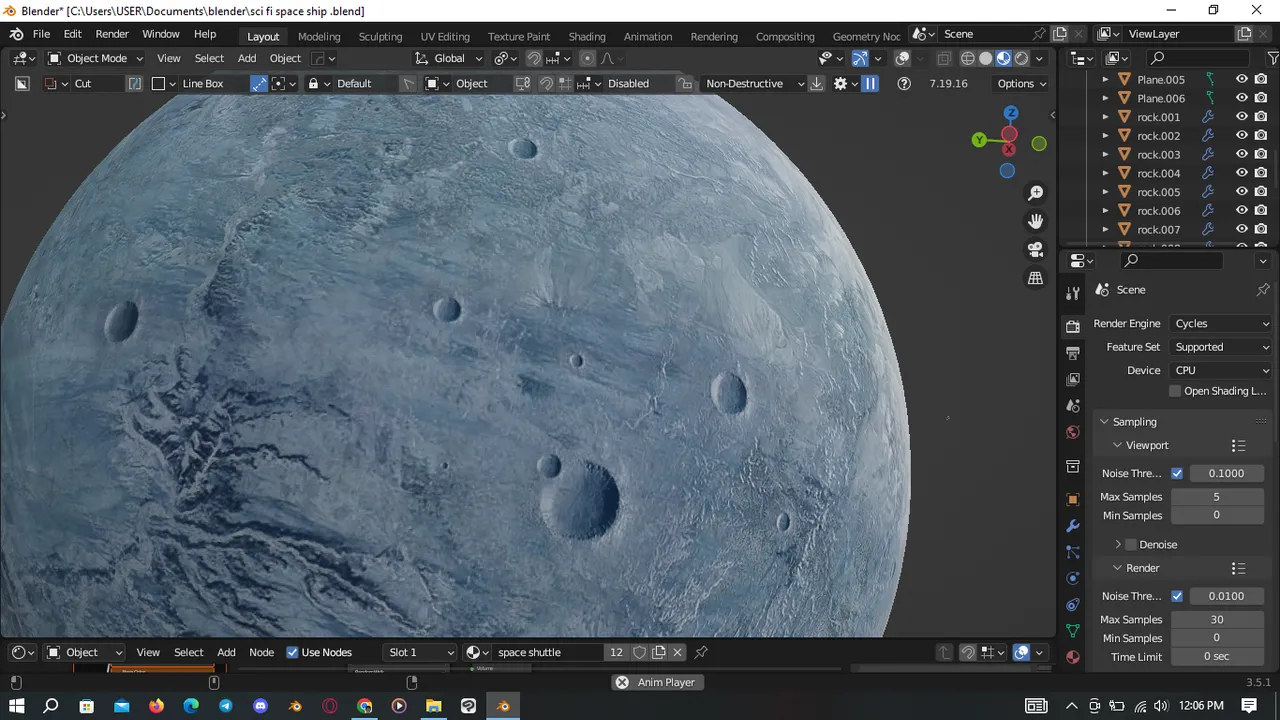Viewport: 1280px width, 720px height.
Task: Open the Feature Set Supported dropdown
Action: 1222,347
